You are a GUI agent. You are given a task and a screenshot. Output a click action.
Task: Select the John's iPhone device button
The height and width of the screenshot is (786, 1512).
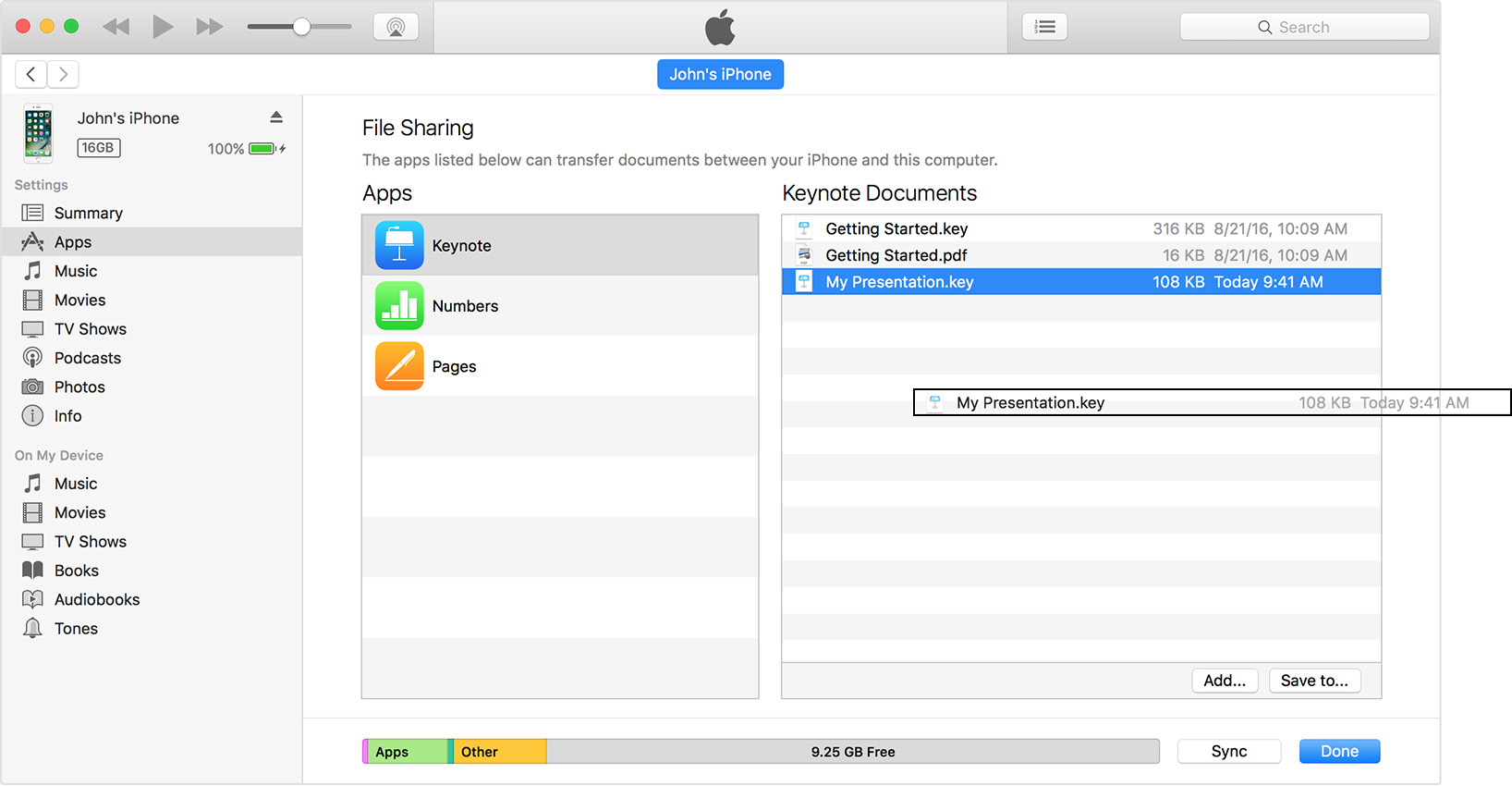point(720,74)
